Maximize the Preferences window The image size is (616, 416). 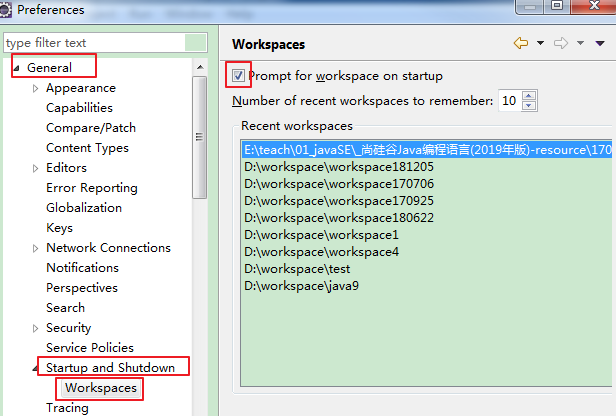[x=557, y=6]
